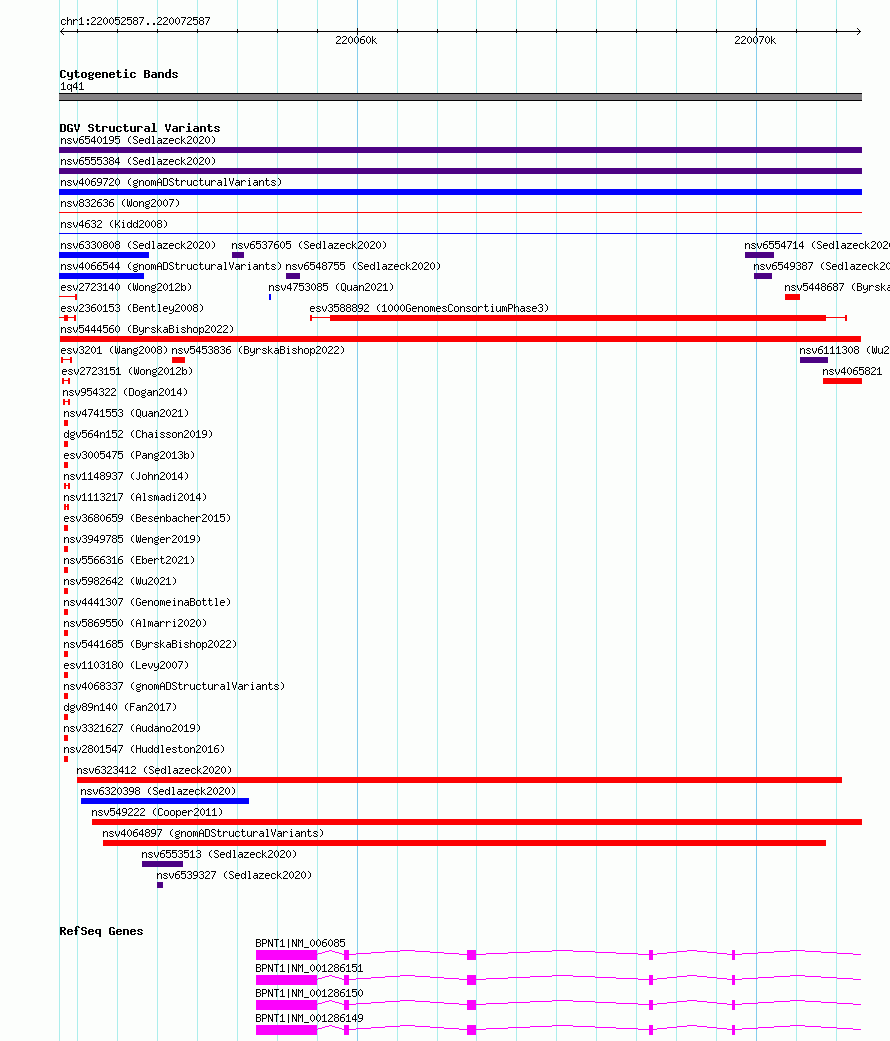Click the purple bar under nsv6537605
Screen dimensions: 890x1041
(x=238, y=255)
